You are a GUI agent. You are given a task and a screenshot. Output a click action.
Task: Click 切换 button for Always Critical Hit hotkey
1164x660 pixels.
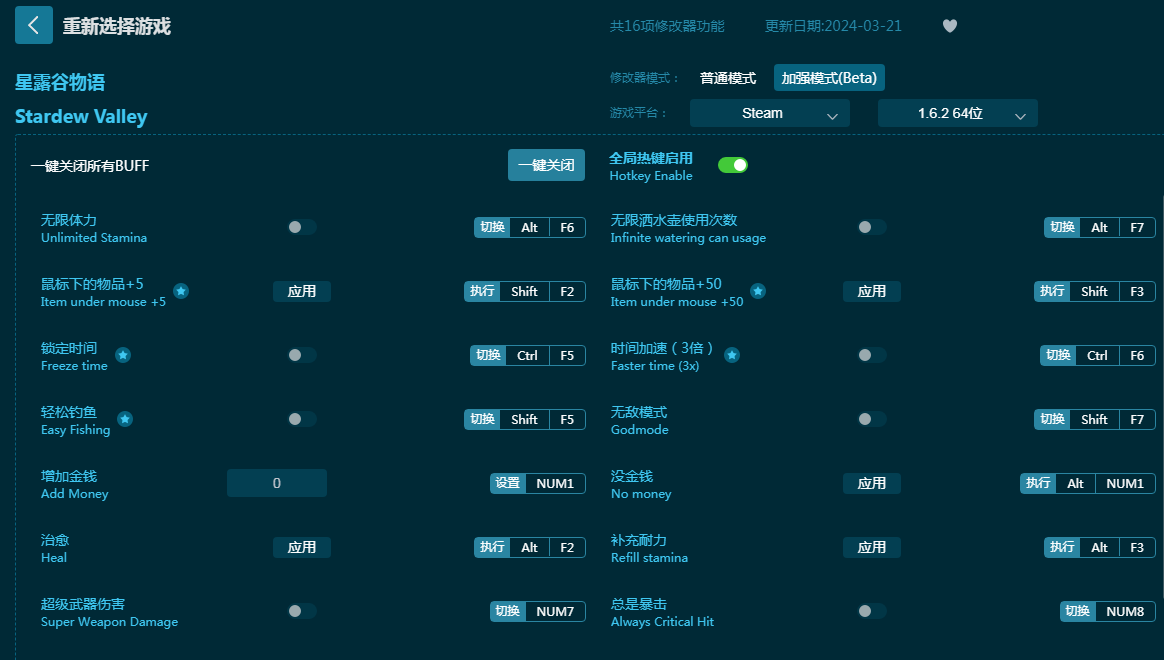click(1078, 611)
